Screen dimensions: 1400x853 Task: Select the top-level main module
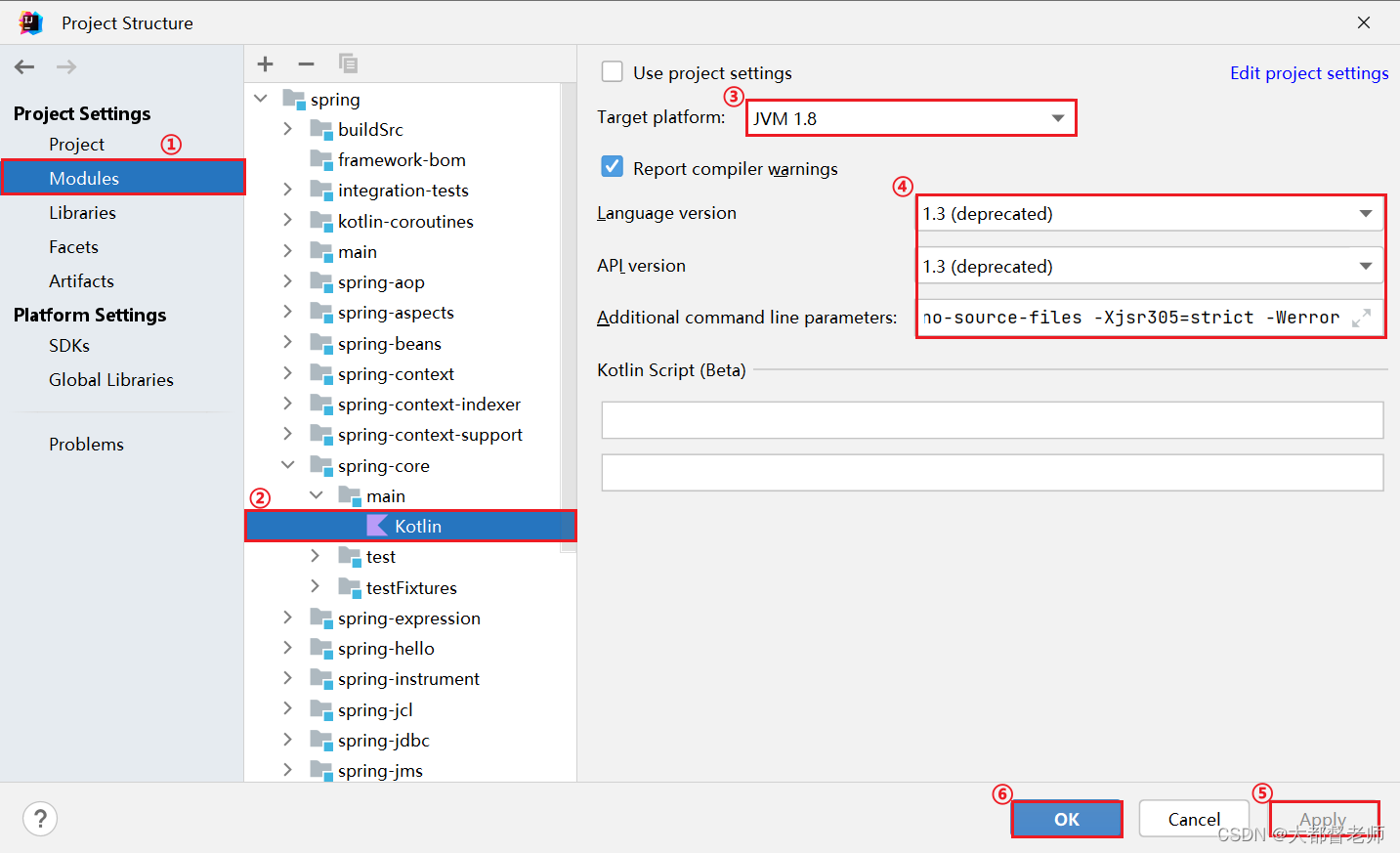click(358, 251)
